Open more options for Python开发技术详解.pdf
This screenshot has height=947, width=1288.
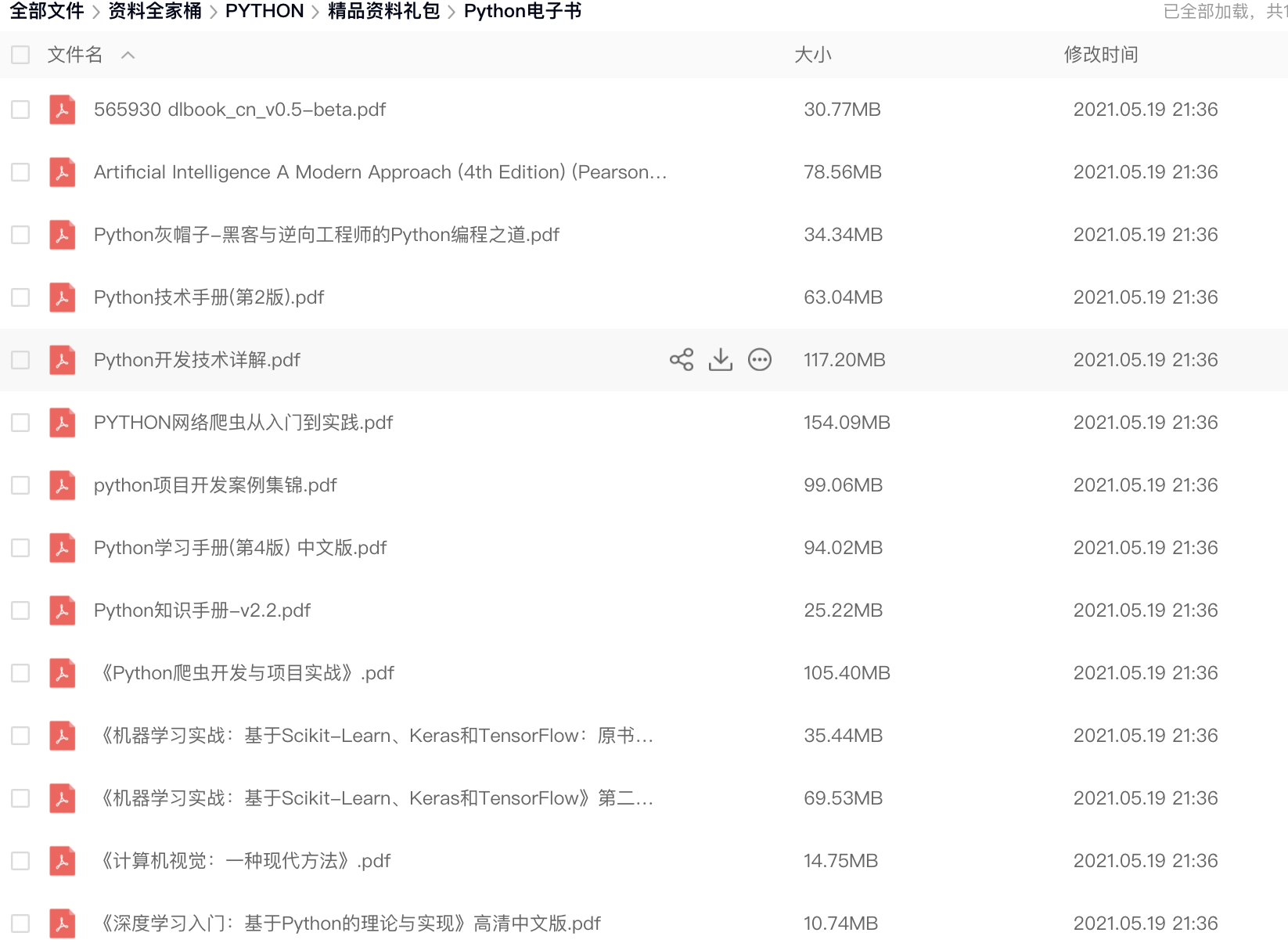click(760, 360)
